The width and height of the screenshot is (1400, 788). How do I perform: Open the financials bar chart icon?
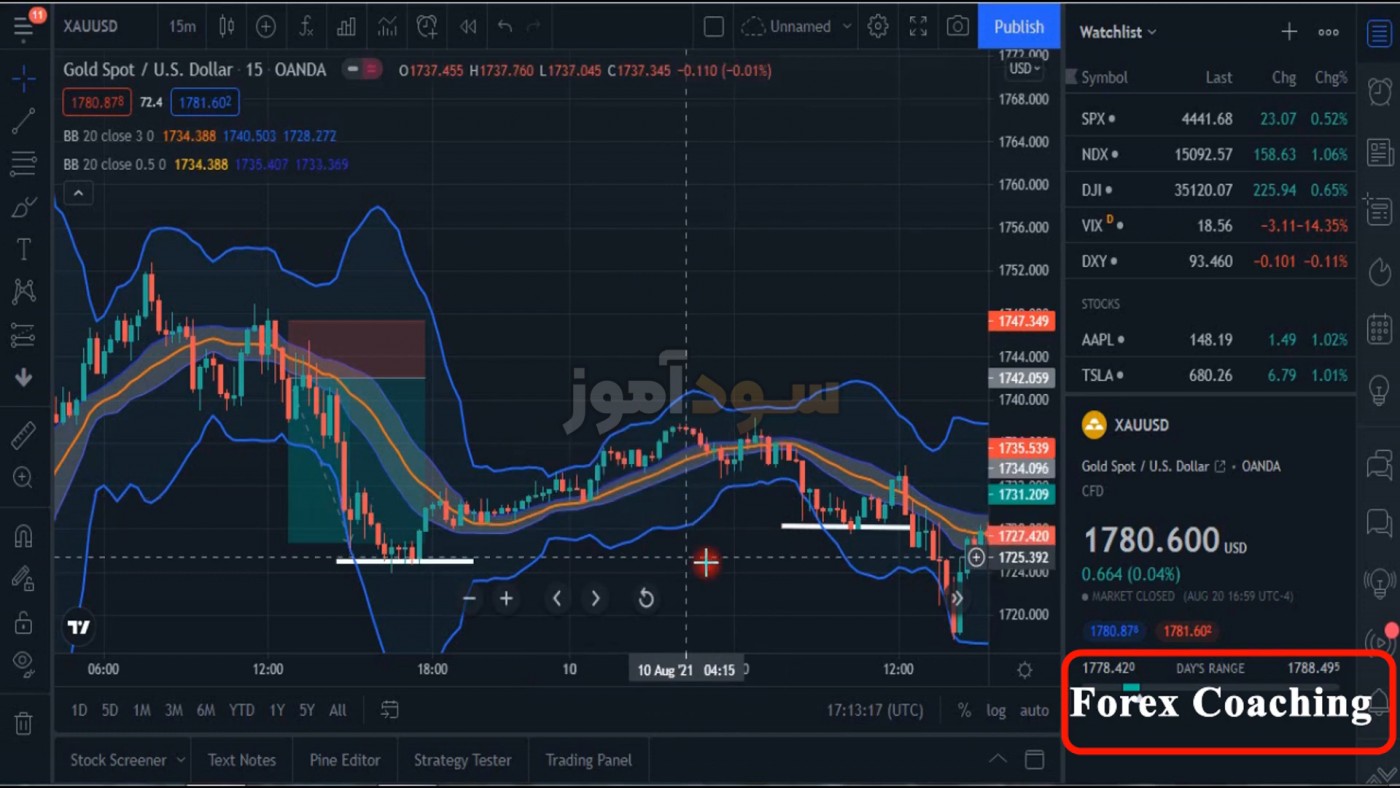[346, 27]
